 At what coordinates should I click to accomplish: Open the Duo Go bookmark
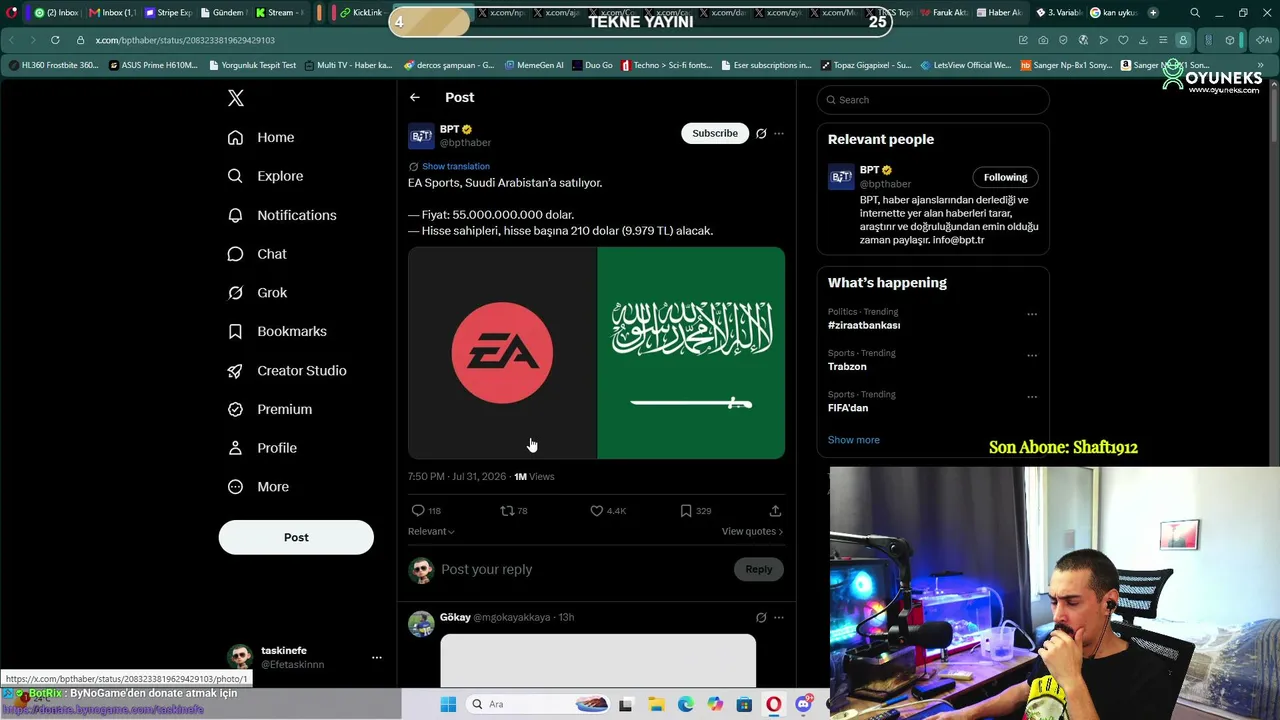point(593,65)
